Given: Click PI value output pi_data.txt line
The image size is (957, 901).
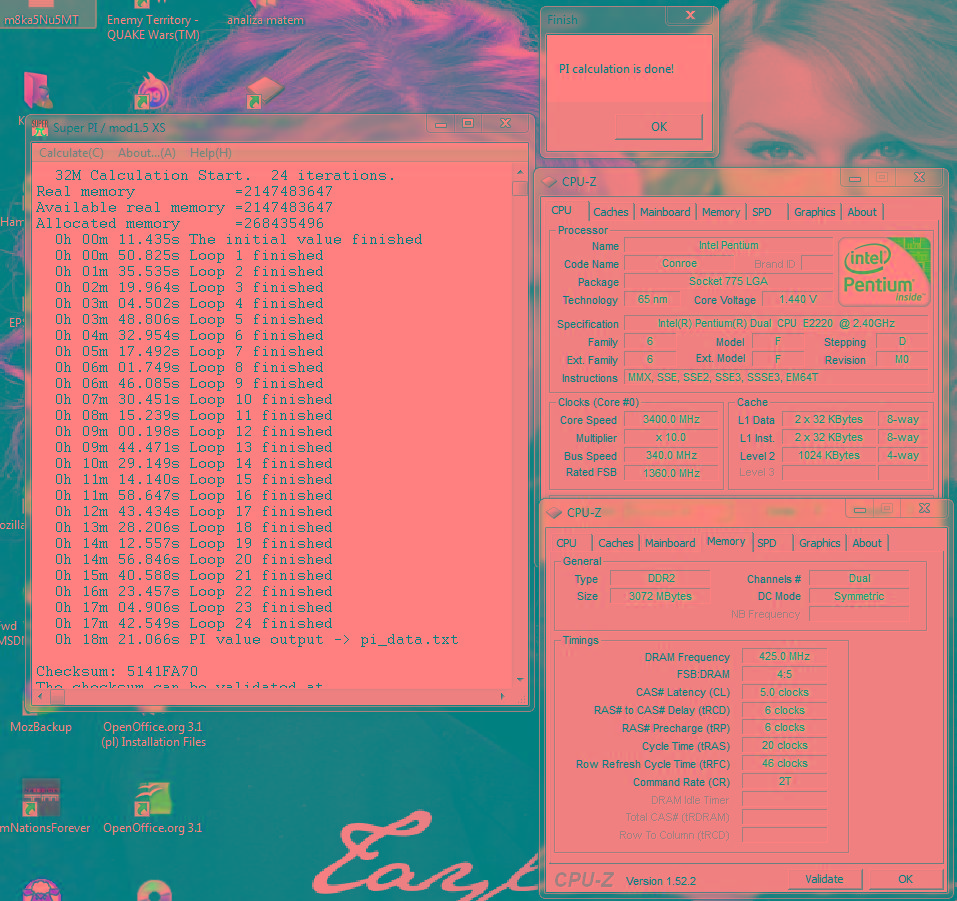Looking at the screenshot, I should (256, 640).
